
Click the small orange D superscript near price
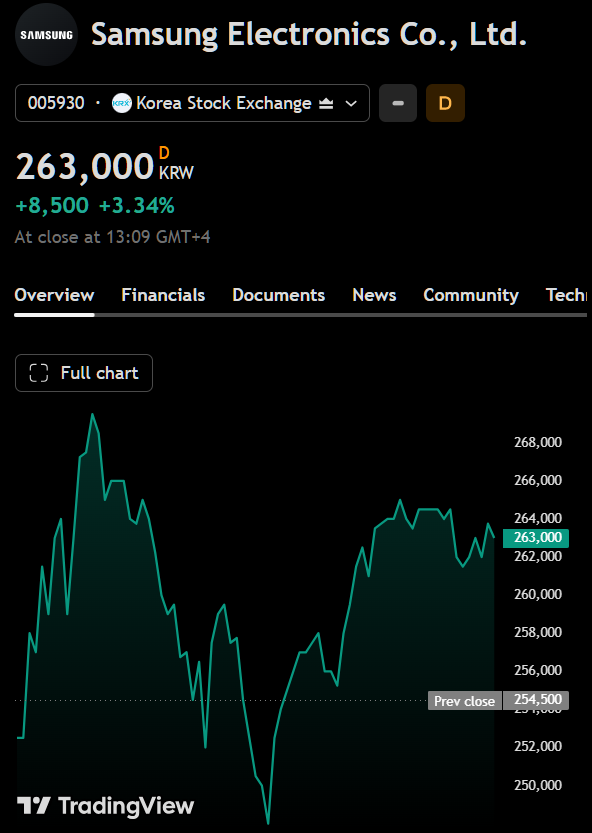click(164, 153)
